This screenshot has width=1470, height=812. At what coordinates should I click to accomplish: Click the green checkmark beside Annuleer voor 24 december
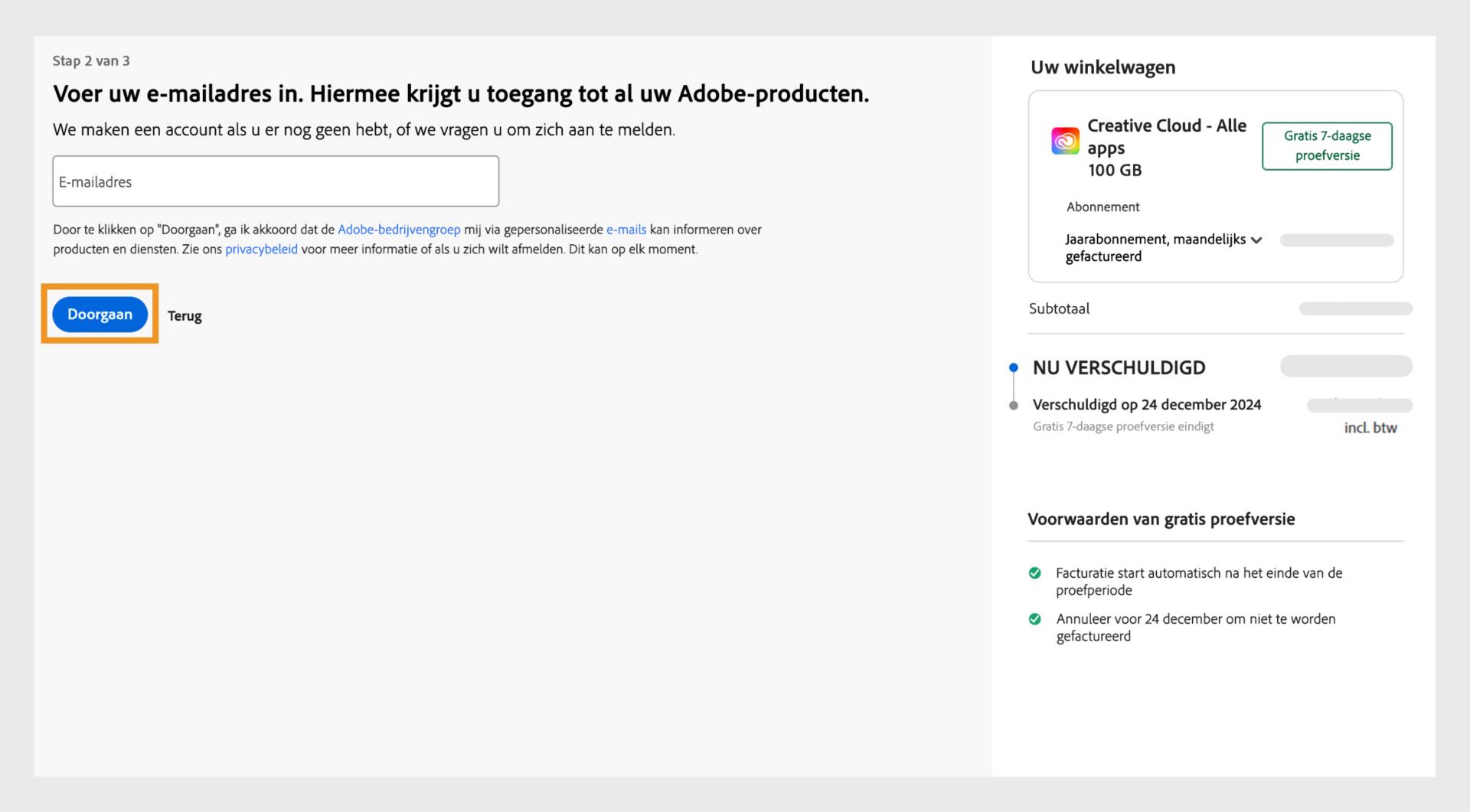click(x=1035, y=619)
